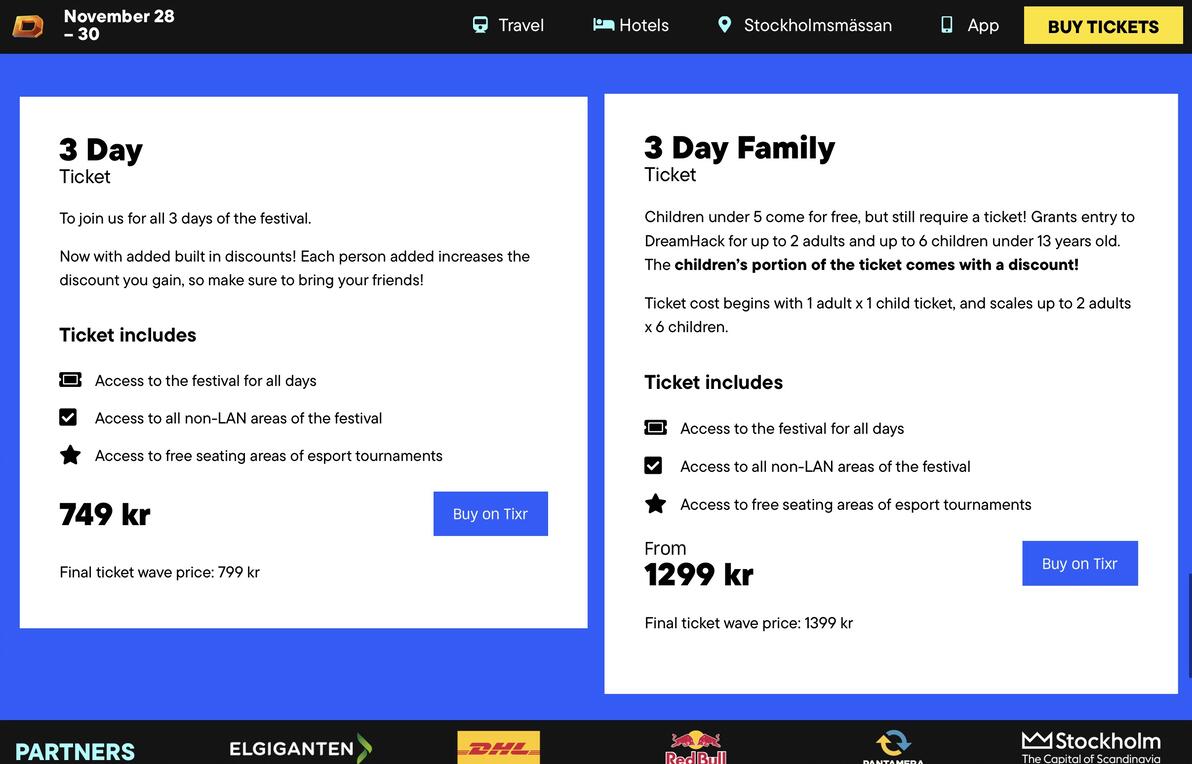
Task: Buy the 1299 kr family ticket on Tixr
Action: point(1079,563)
